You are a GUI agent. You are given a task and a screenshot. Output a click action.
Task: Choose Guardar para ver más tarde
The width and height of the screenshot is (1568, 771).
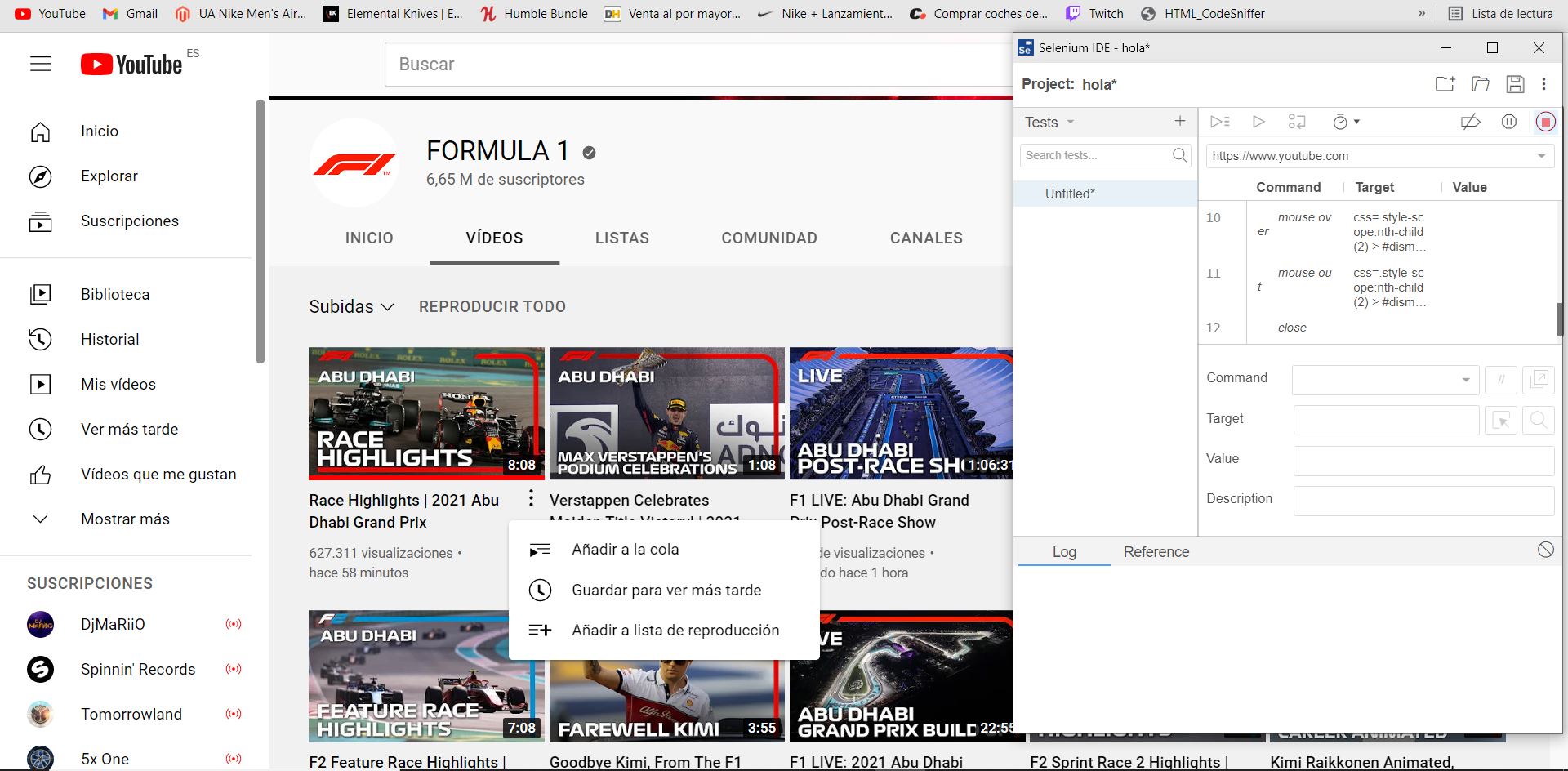(x=664, y=591)
